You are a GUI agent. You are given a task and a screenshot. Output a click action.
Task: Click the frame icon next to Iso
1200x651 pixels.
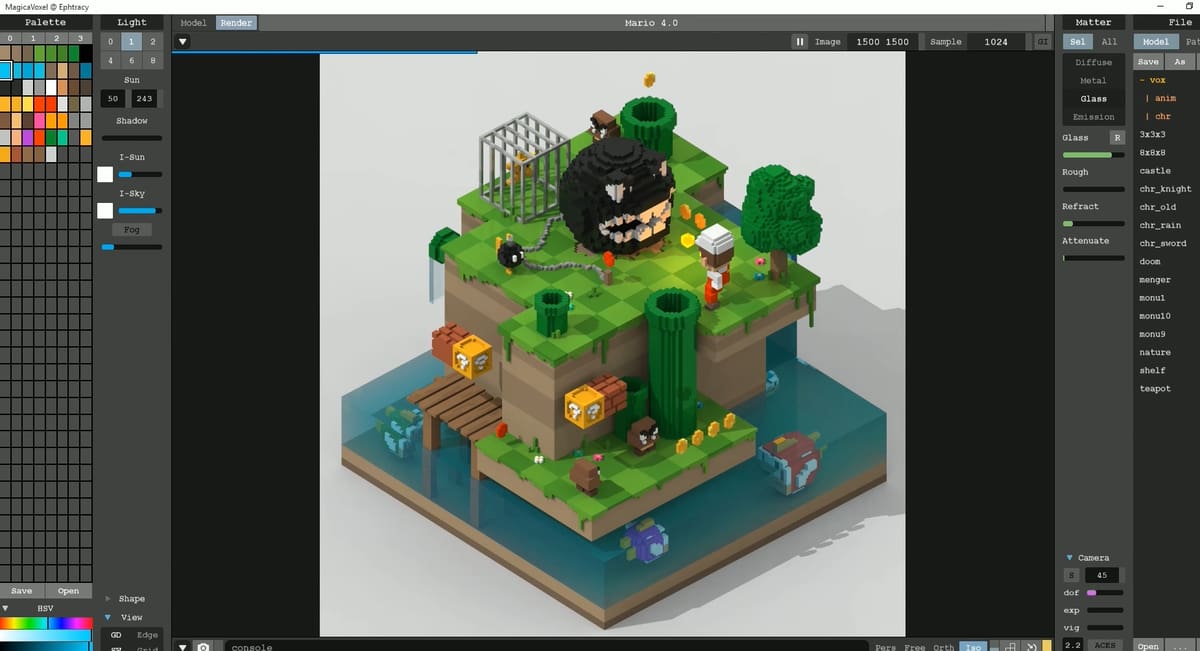[x=1010, y=647]
